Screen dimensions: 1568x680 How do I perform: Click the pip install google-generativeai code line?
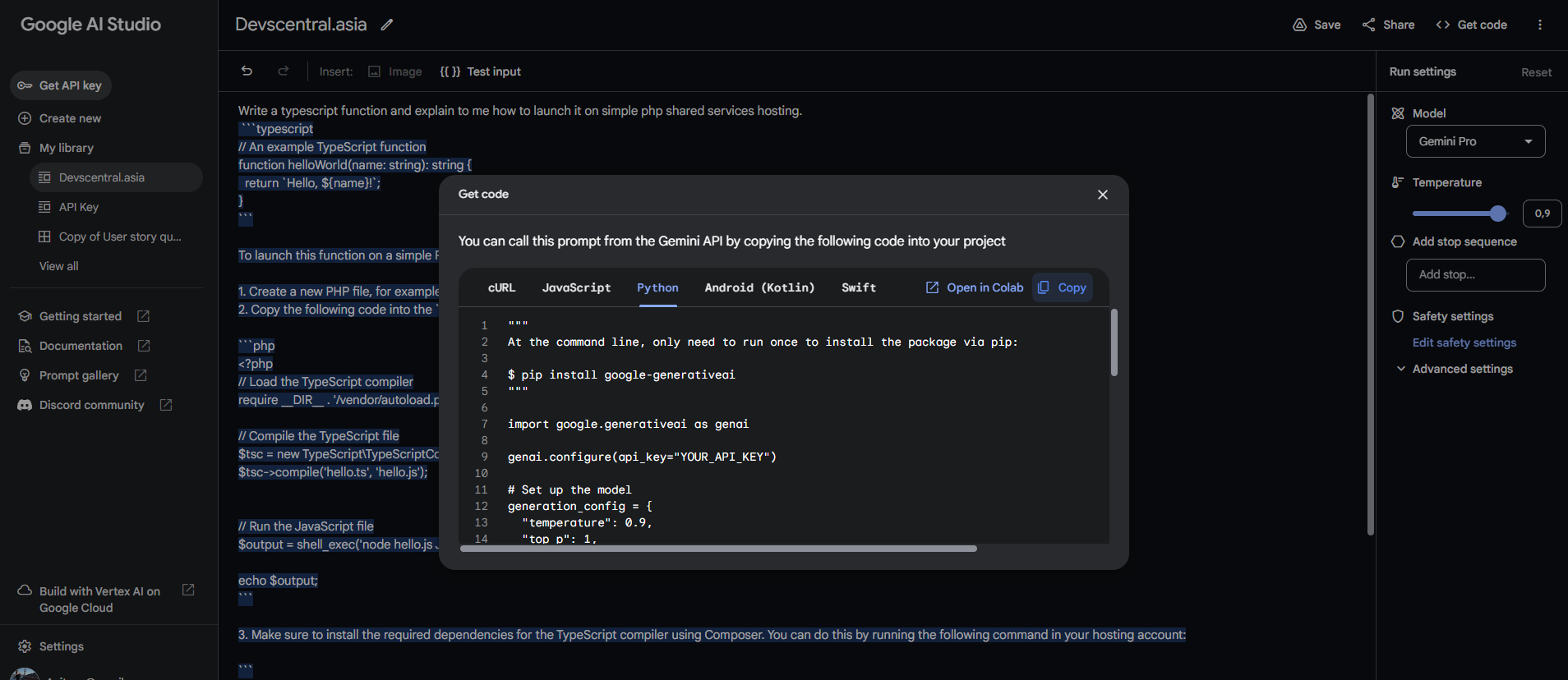[x=621, y=374]
